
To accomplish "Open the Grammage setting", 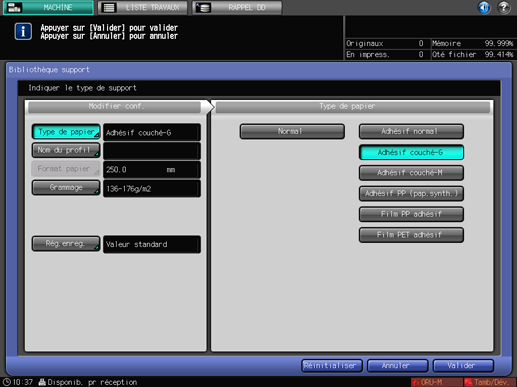I will 66,188.
